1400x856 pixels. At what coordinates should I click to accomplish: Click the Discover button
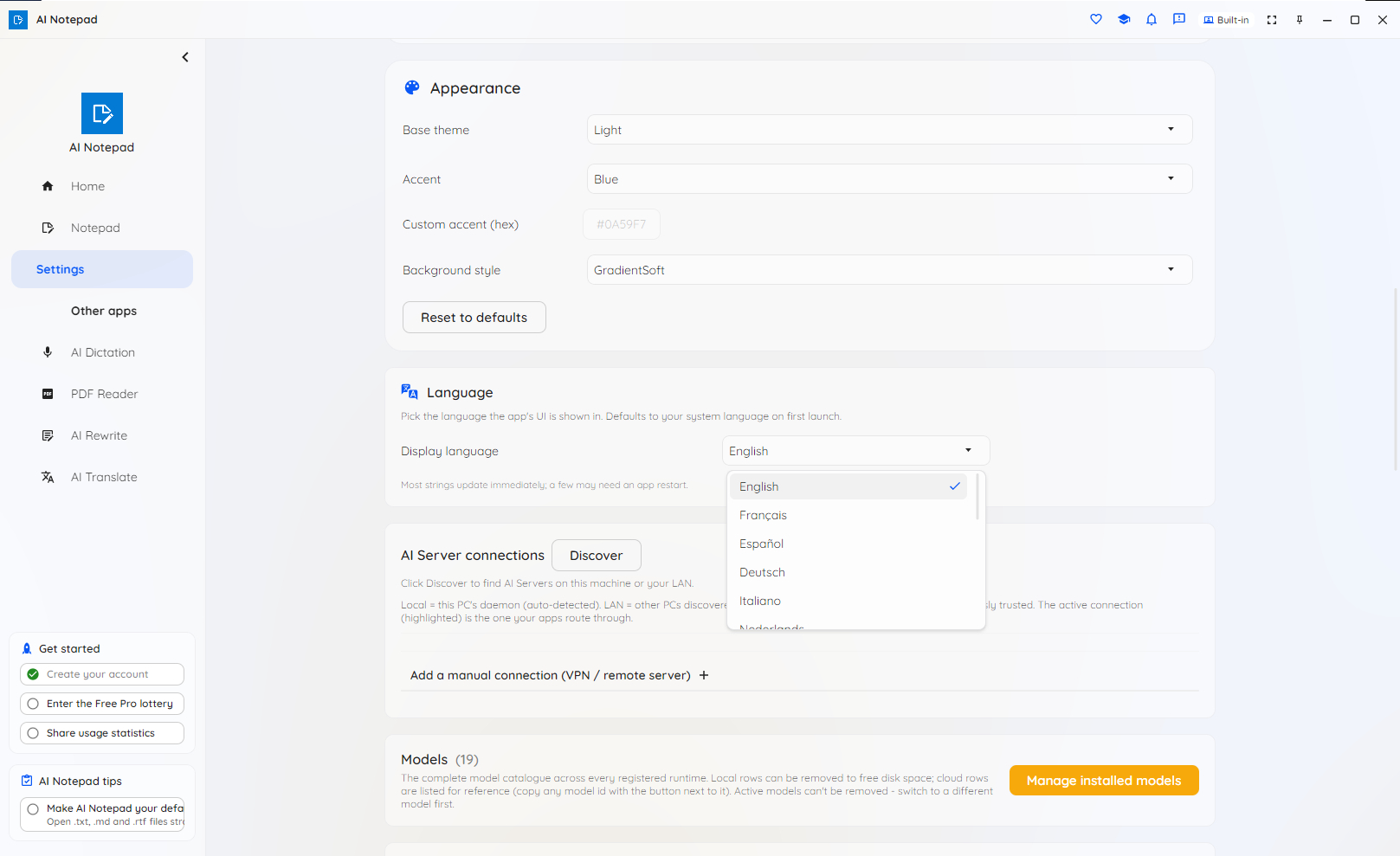tap(597, 556)
